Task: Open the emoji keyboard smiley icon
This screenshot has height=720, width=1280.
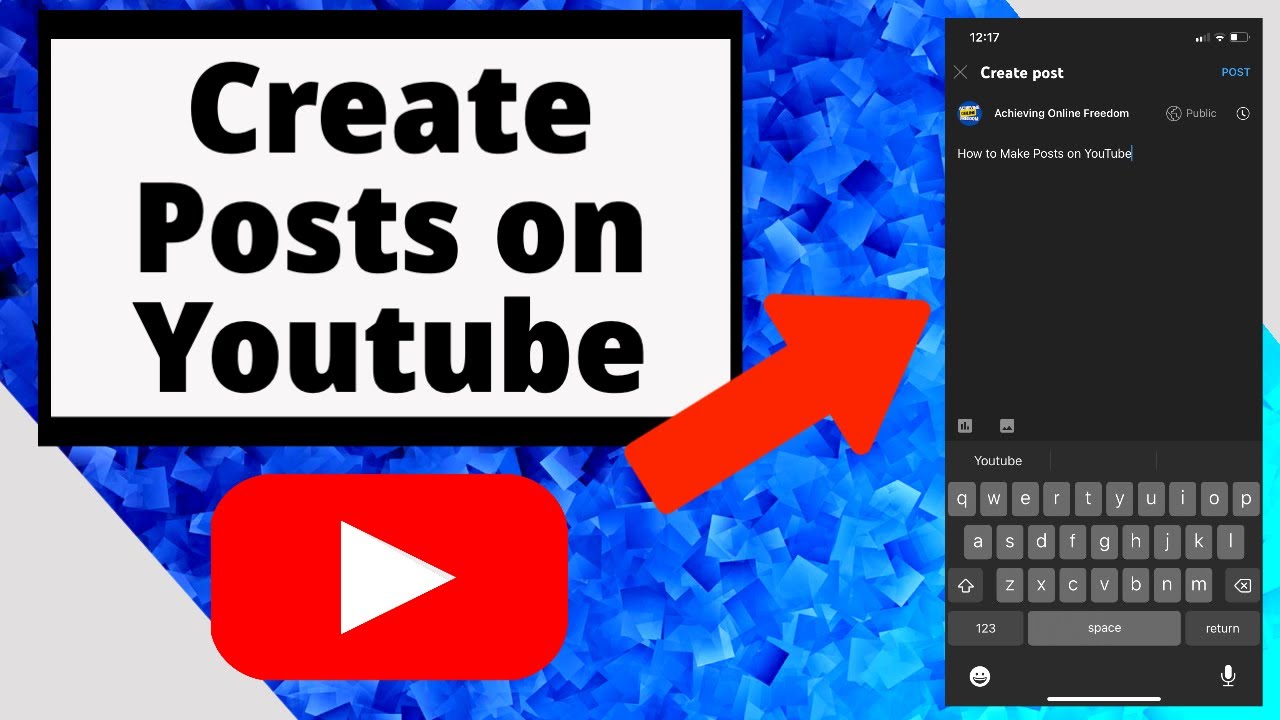Action: (x=980, y=676)
